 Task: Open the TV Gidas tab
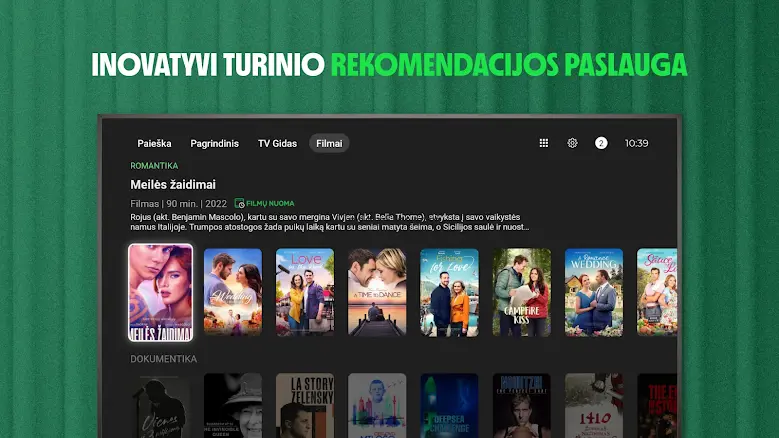pyautogui.click(x=277, y=144)
